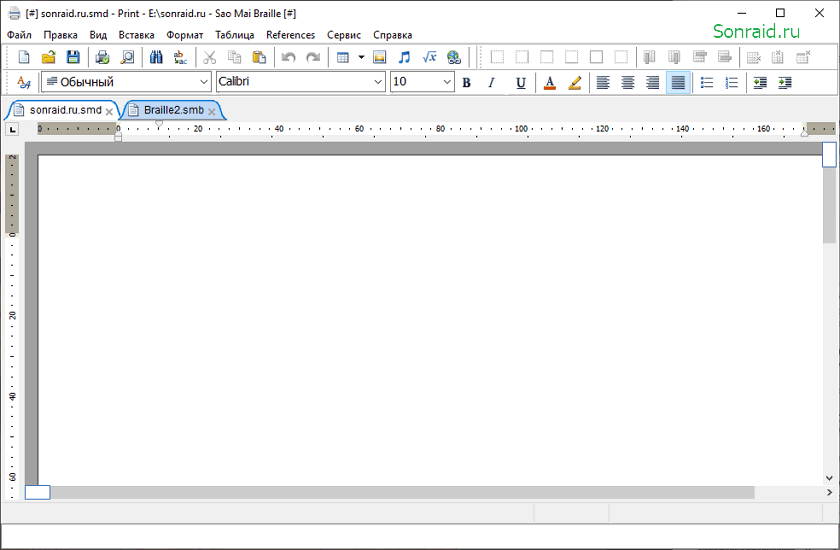Viewport: 840px width, 550px height.
Task: Click the scissors Cut icon
Action: click(x=209, y=57)
